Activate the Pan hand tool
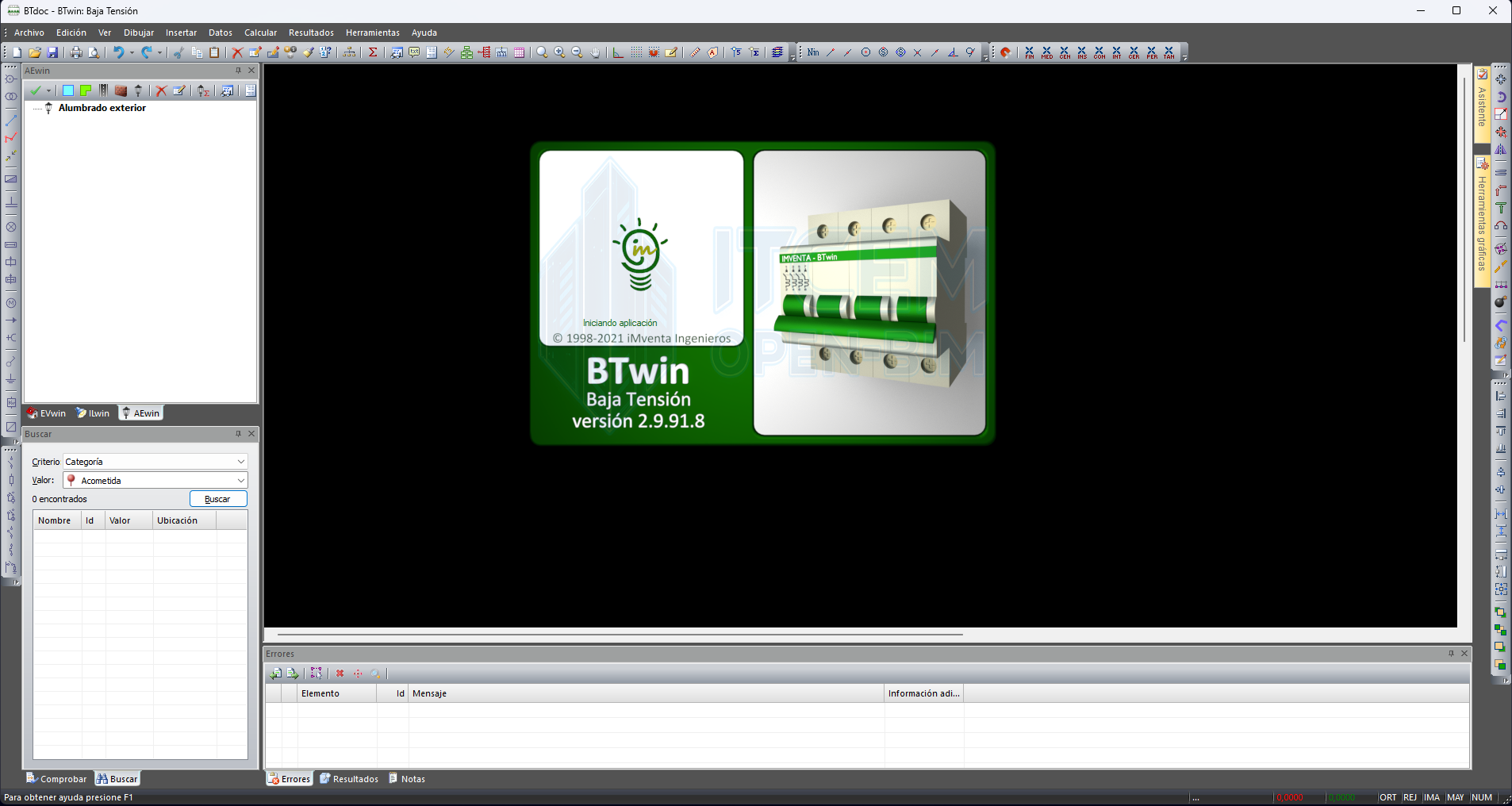This screenshot has height=806, width=1512. pyautogui.click(x=595, y=52)
